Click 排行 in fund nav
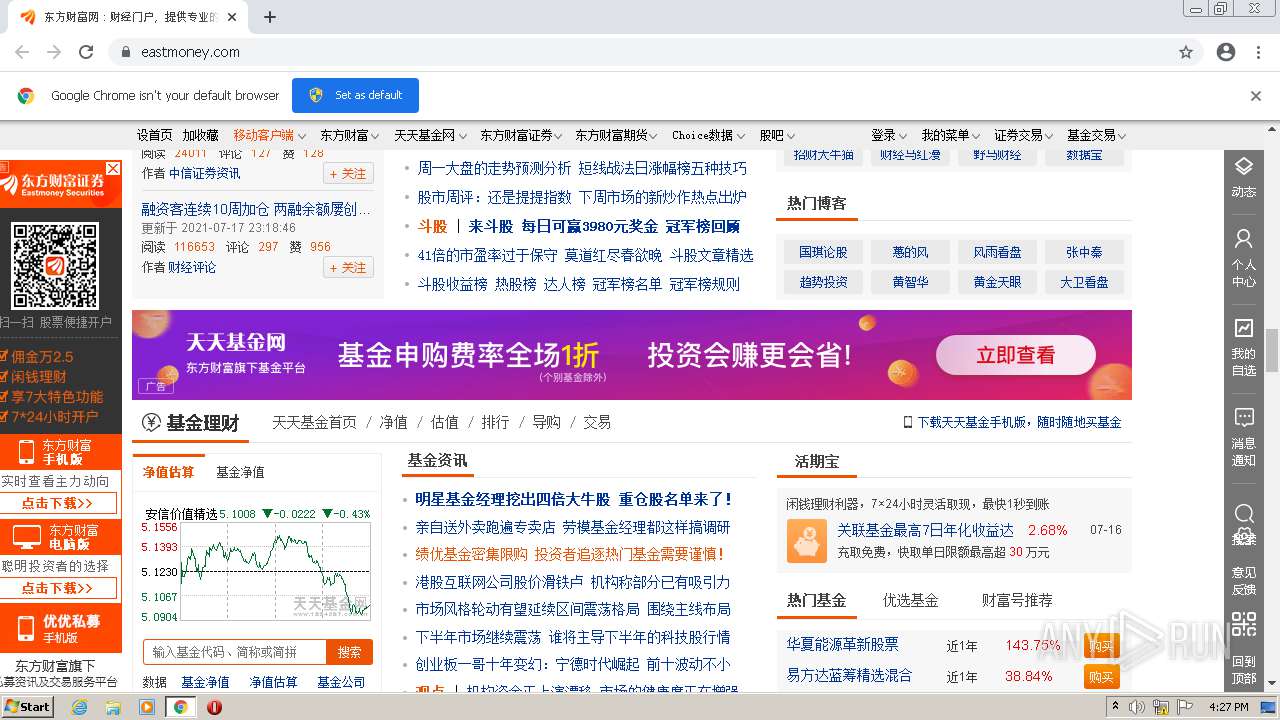 495,422
